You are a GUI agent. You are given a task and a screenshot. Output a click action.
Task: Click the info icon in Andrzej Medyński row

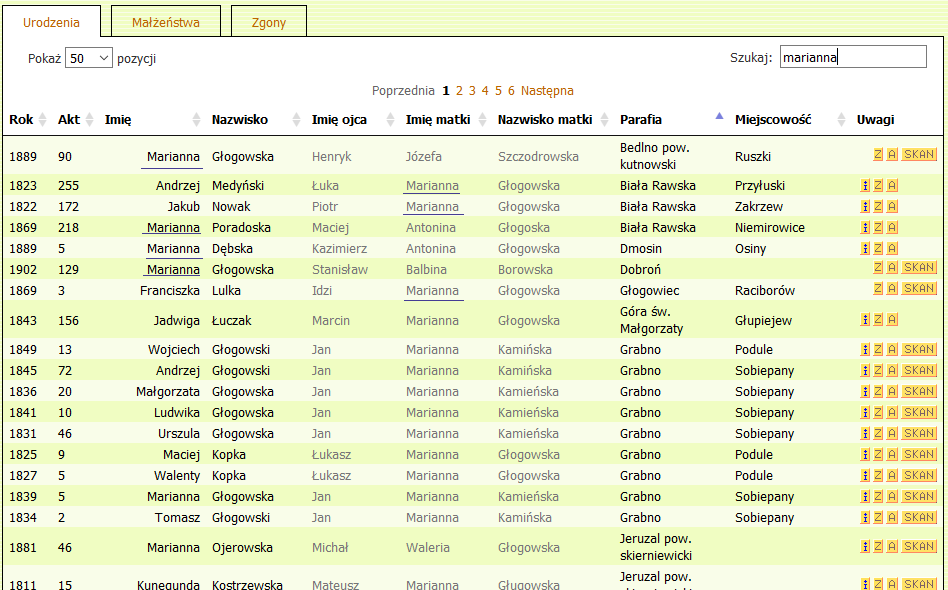[x=865, y=185]
